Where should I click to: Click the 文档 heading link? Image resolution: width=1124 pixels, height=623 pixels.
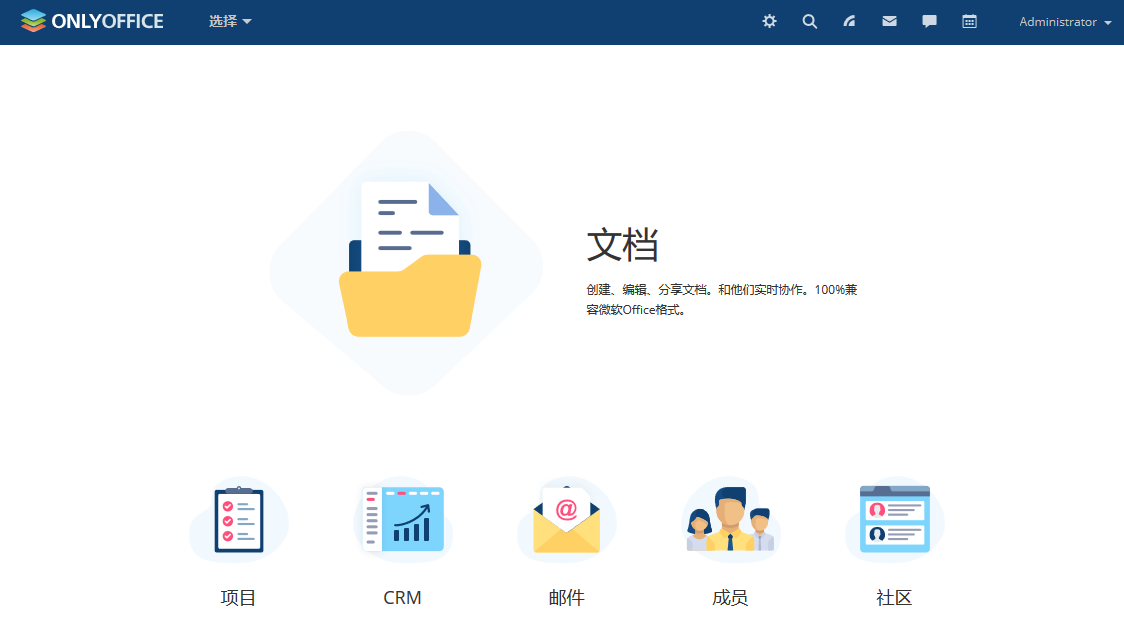(x=622, y=245)
